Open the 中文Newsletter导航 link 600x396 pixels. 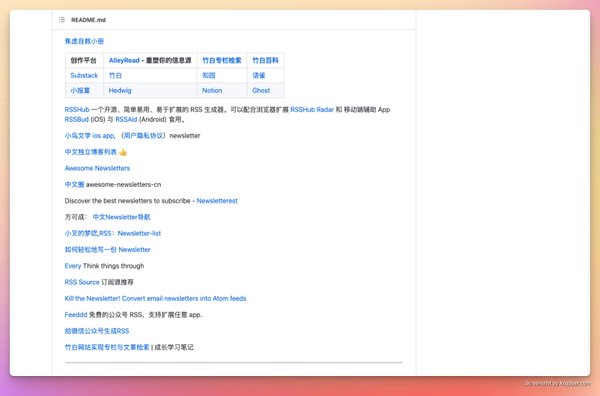[x=122, y=217]
